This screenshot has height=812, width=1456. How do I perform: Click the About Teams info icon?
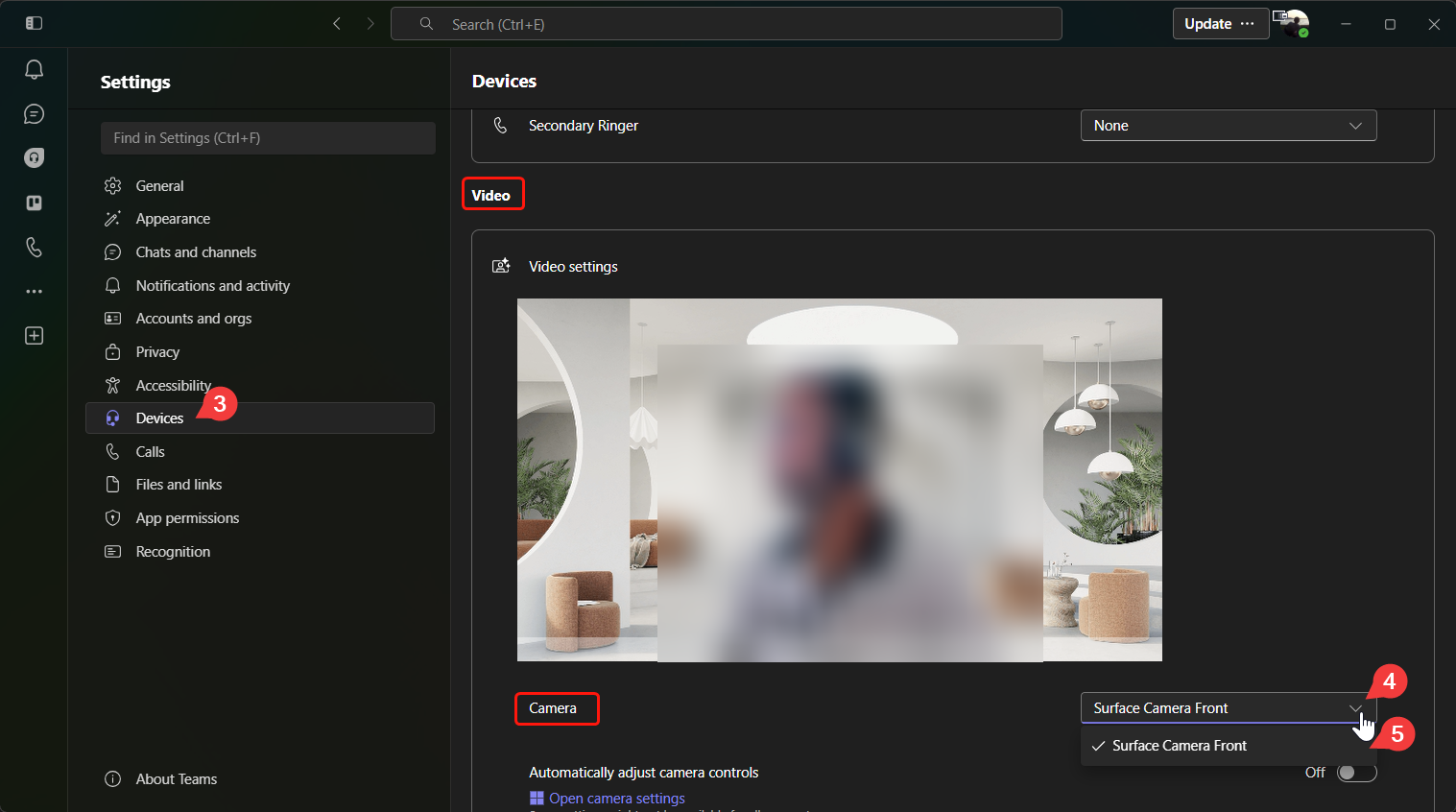pos(112,778)
